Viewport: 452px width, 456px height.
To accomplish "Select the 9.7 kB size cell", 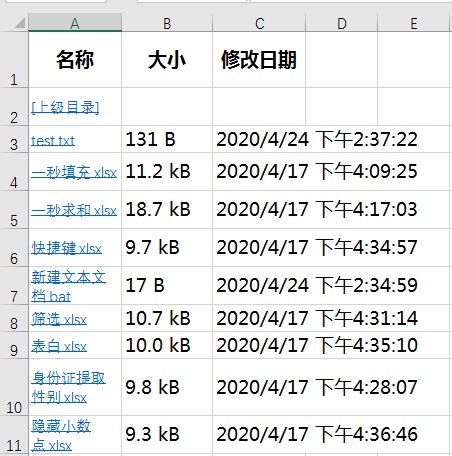I will [x=167, y=248].
